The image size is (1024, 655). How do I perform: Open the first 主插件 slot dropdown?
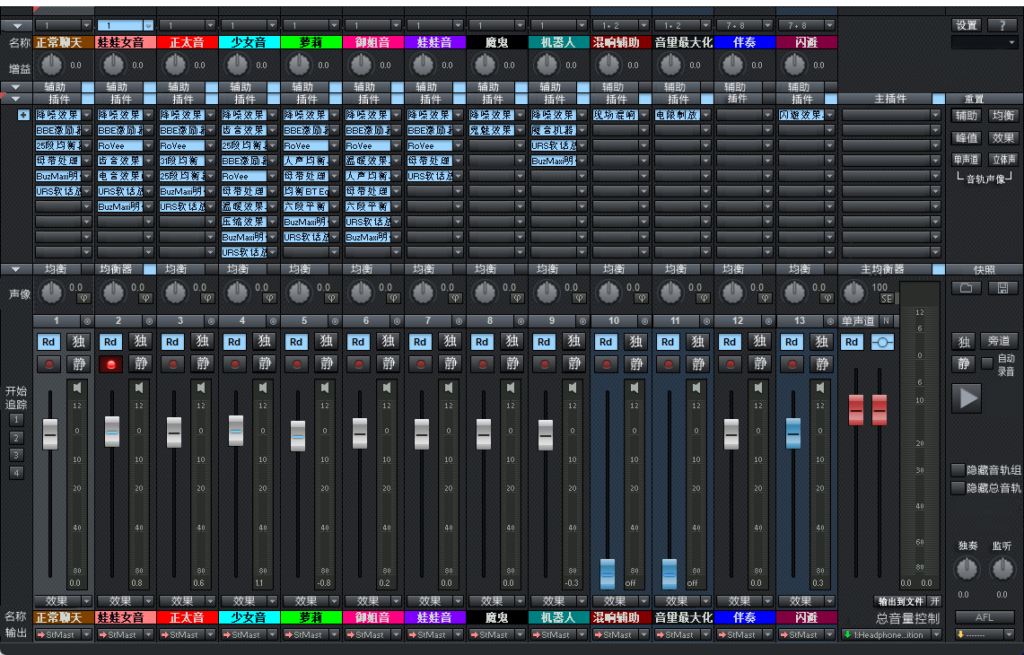pyautogui.click(x=890, y=115)
